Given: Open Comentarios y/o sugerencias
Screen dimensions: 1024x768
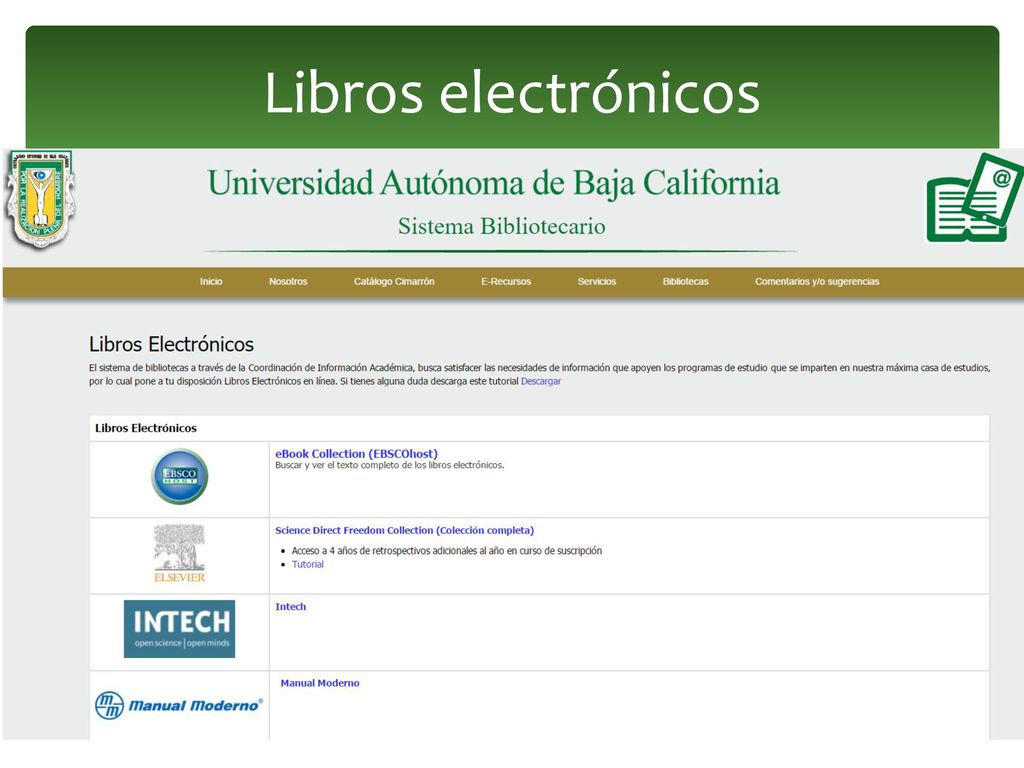Looking at the screenshot, I should [817, 281].
